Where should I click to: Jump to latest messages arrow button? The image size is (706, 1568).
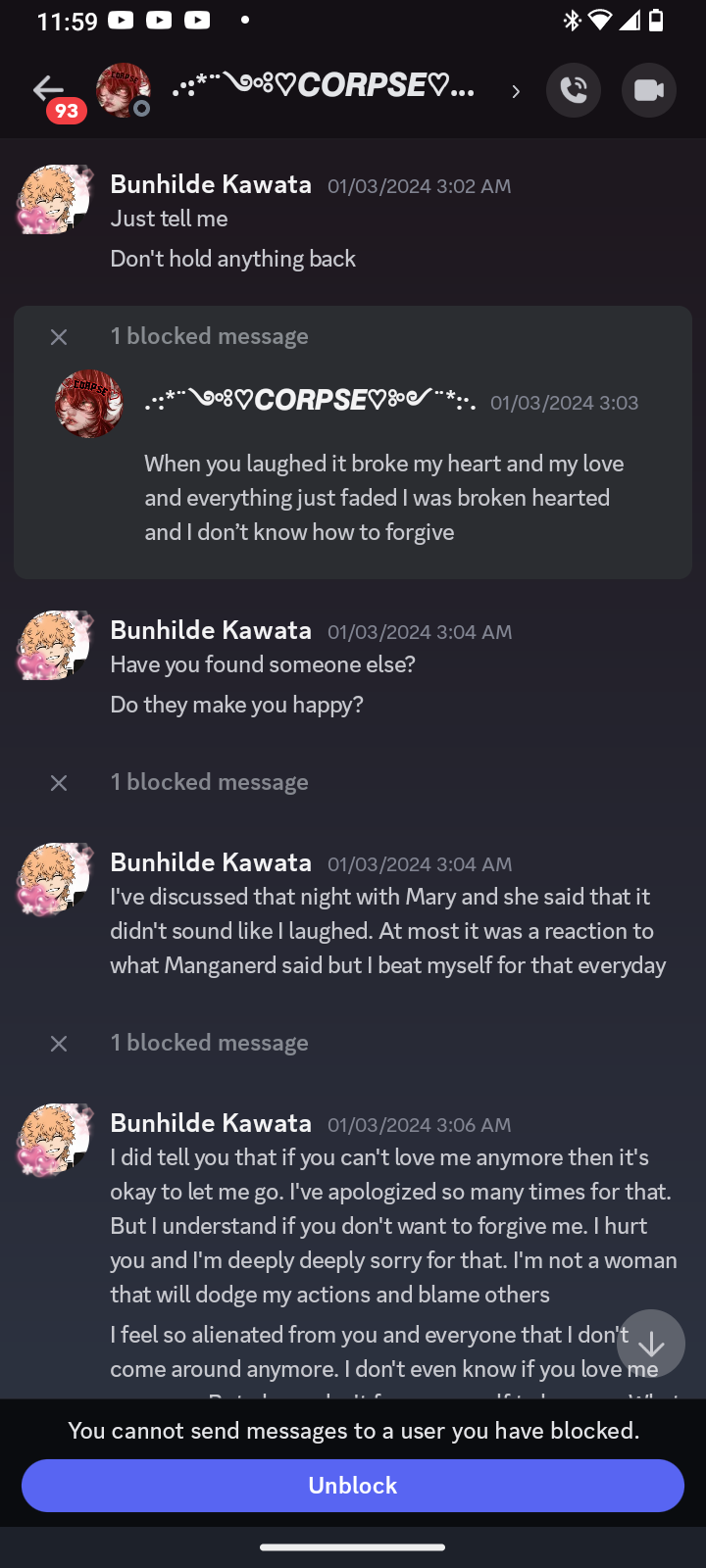651,1344
